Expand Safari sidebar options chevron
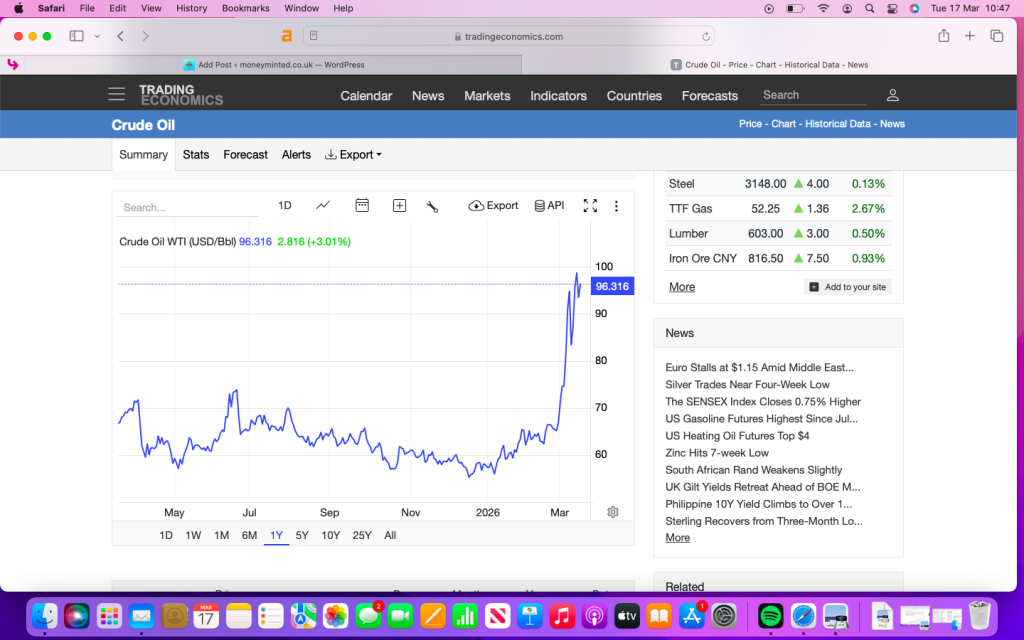 click(x=97, y=36)
